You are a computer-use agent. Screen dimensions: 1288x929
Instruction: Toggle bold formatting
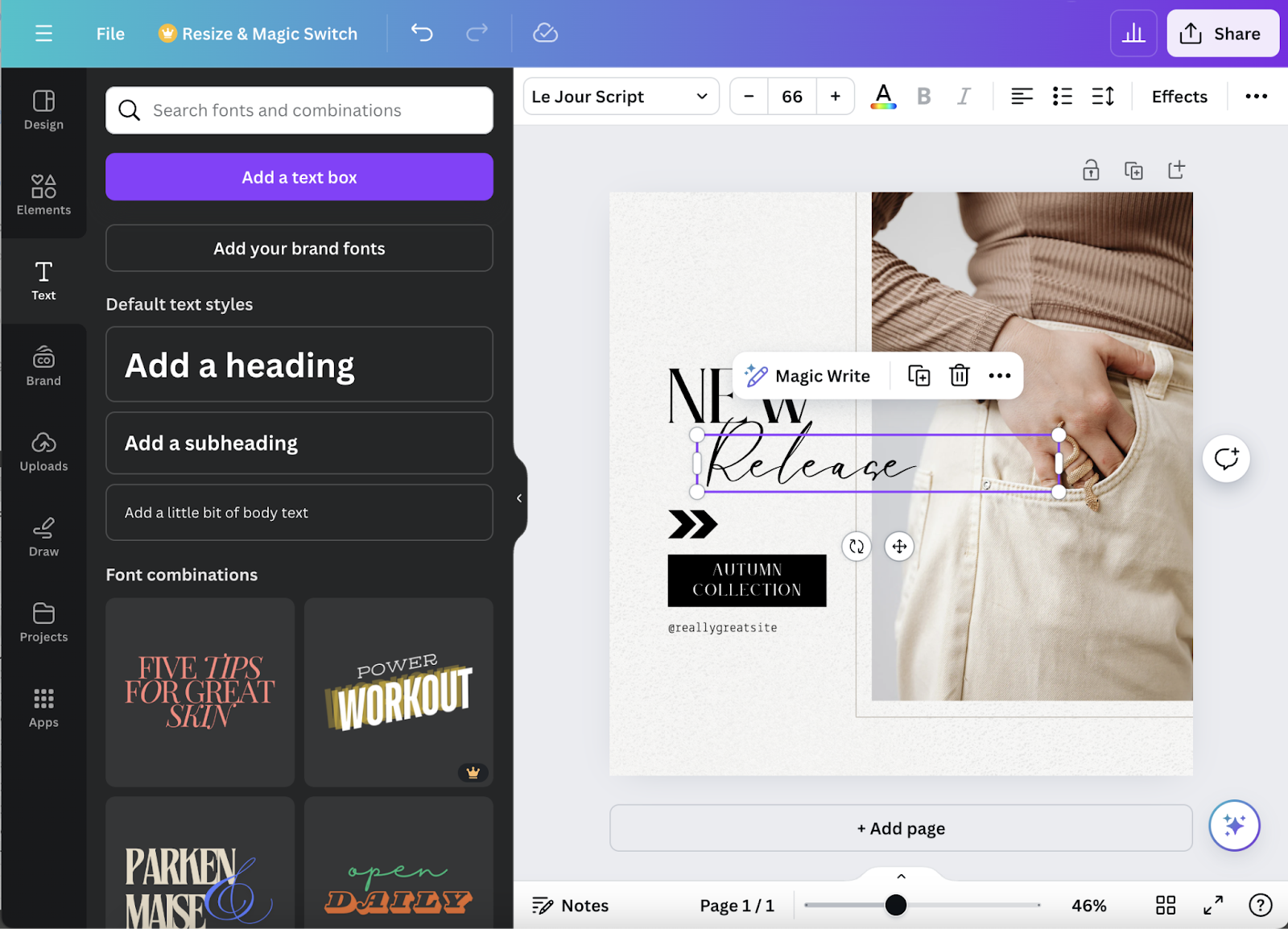click(x=923, y=96)
